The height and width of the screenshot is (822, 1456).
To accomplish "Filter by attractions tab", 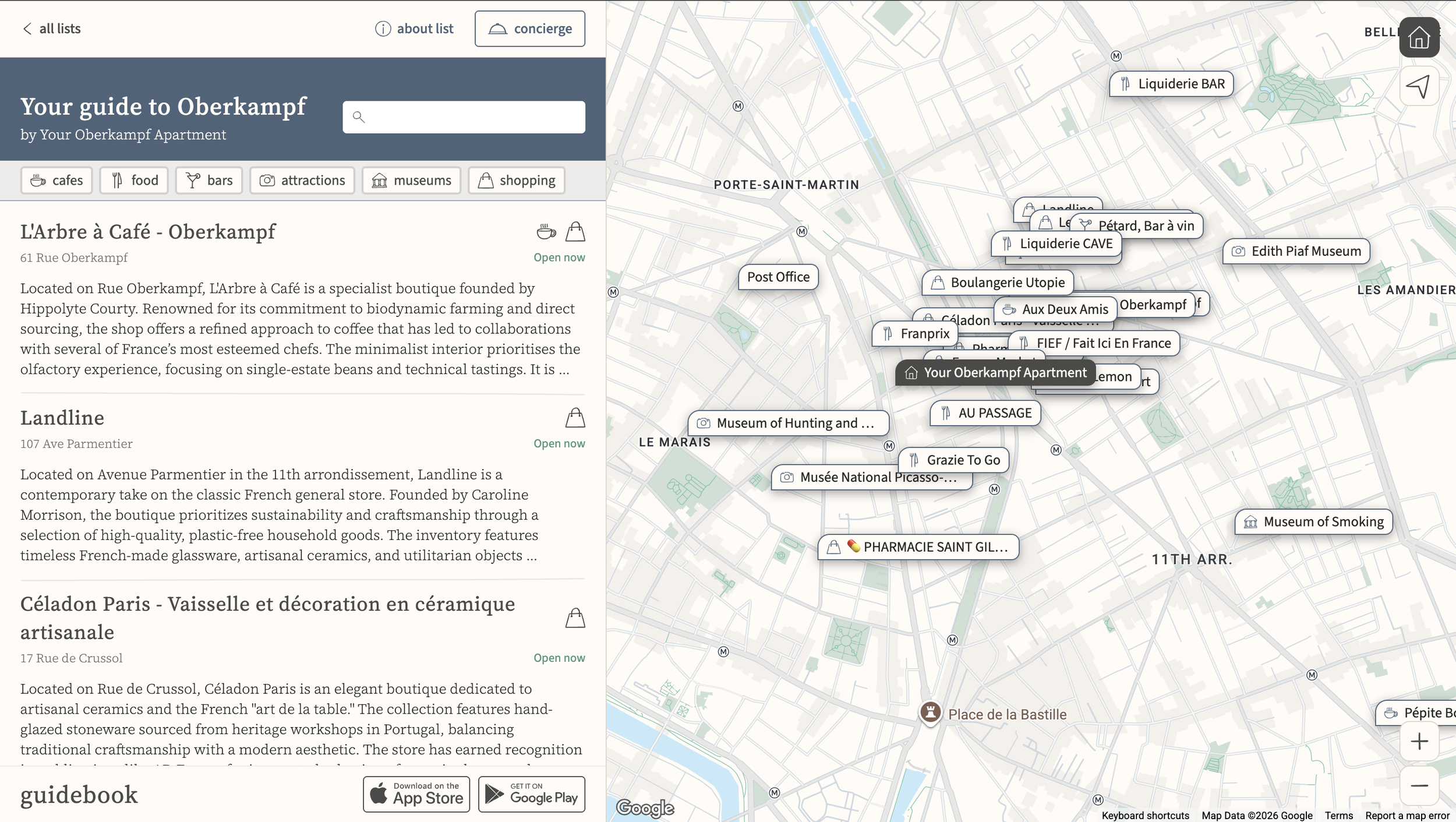I will (x=302, y=181).
